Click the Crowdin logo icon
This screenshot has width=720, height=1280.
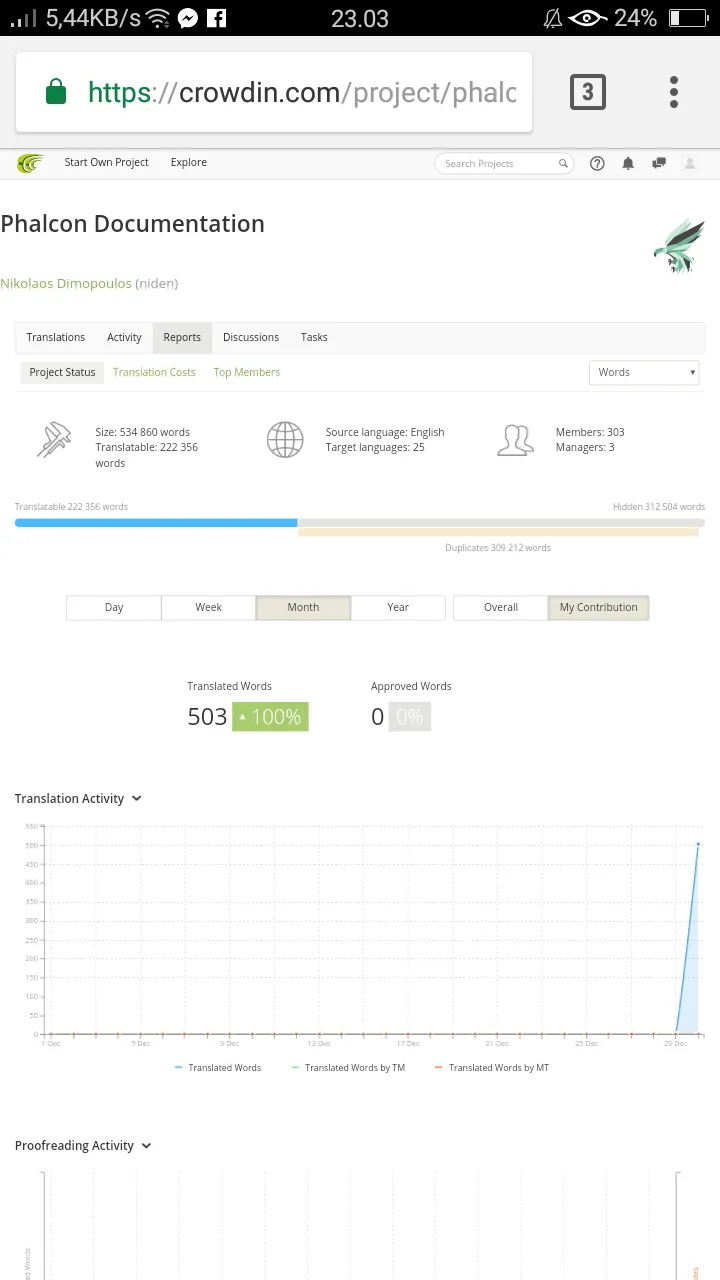30,163
